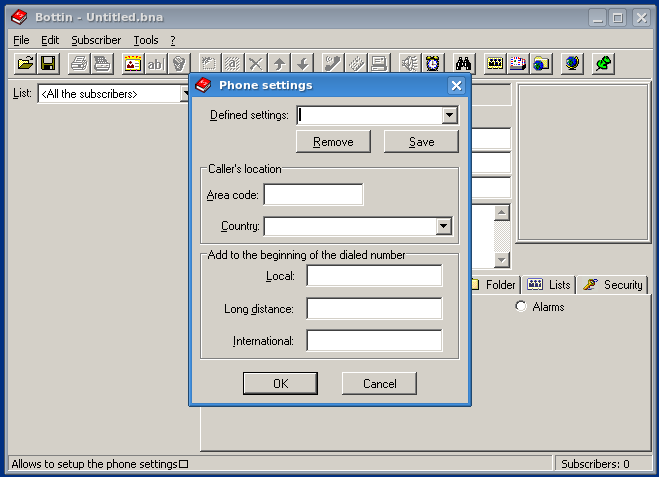
Task: Click the Remove button
Action: (333, 142)
